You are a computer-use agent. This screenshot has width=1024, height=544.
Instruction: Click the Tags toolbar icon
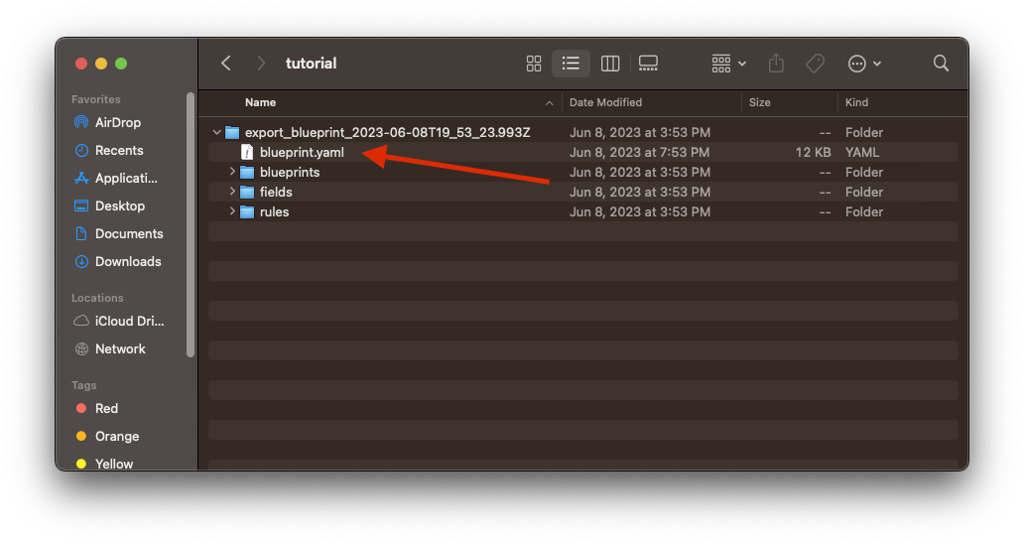click(x=815, y=63)
